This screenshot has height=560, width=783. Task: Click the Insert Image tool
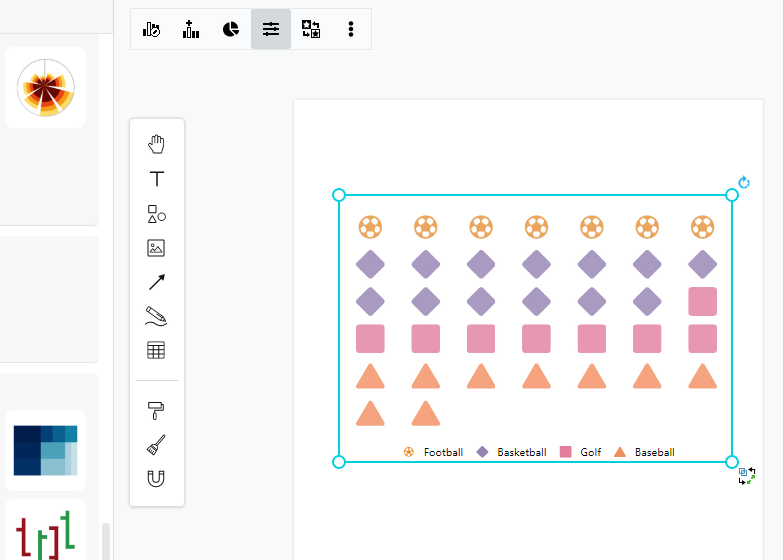pyautogui.click(x=156, y=248)
